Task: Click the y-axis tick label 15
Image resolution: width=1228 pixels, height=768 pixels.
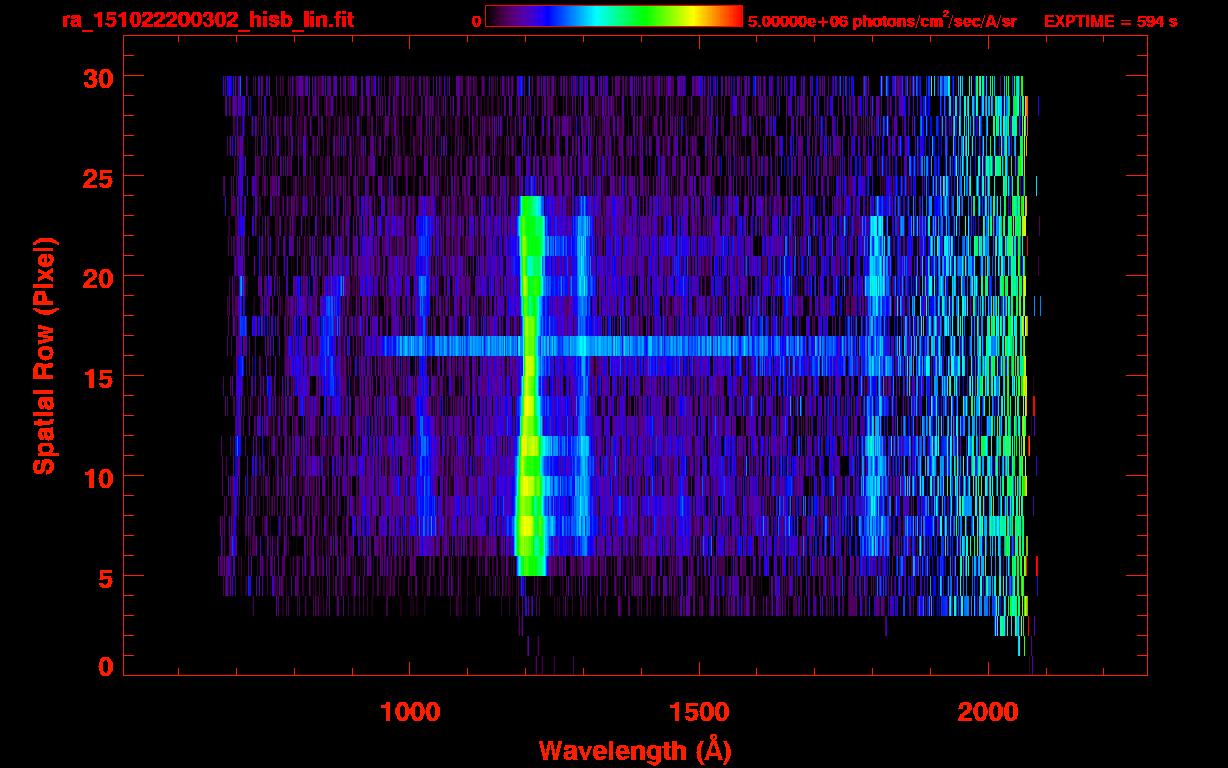Action: [97, 377]
